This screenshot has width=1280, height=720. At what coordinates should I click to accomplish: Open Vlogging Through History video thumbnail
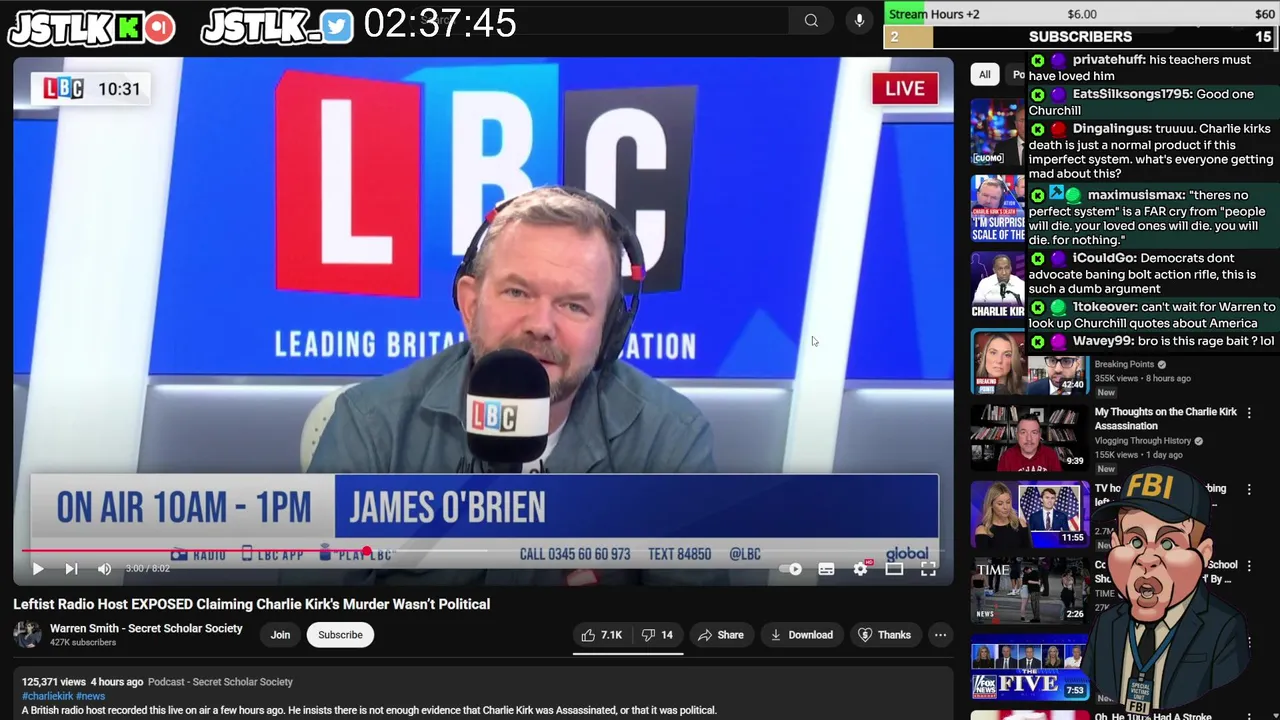pos(1029,437)
